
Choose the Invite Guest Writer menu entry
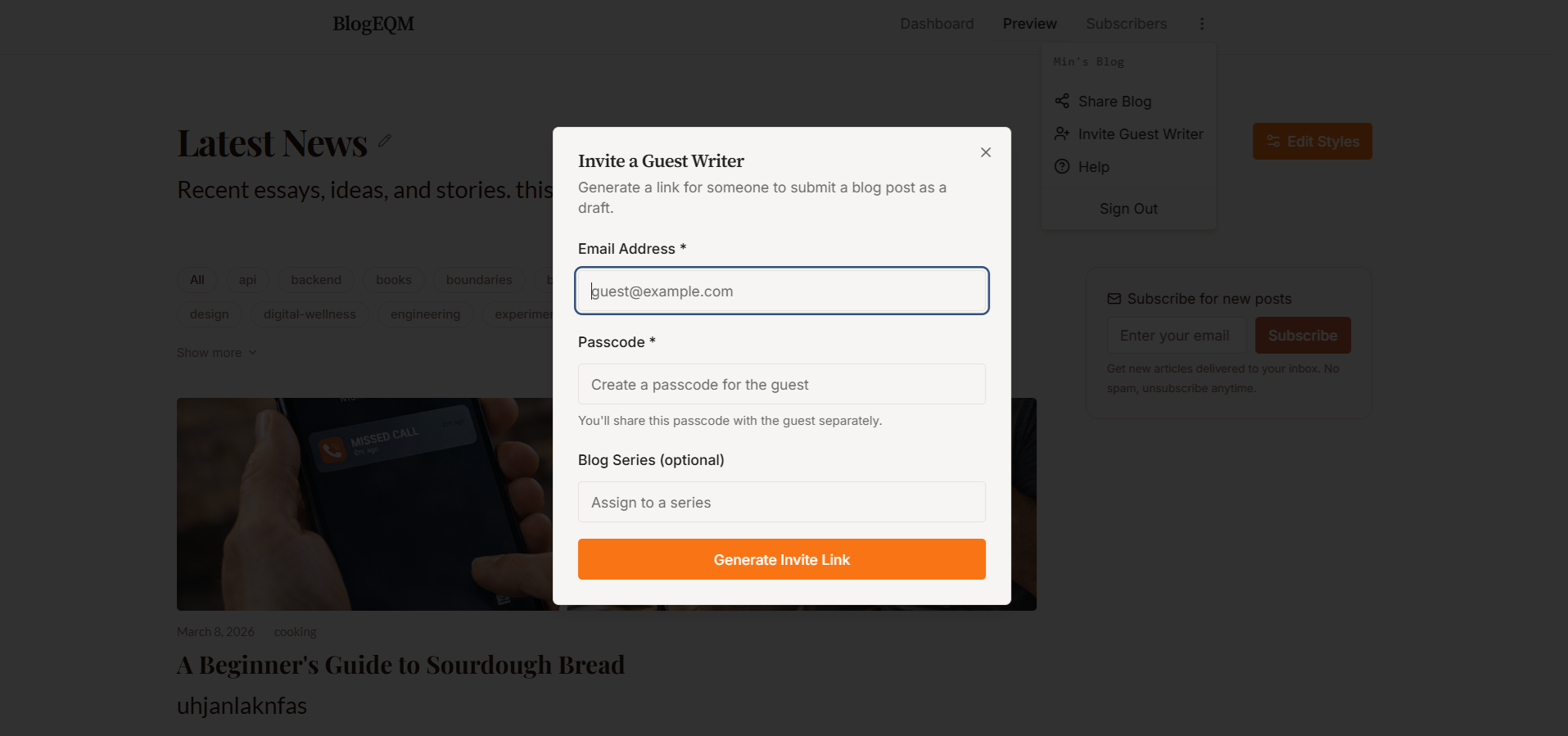point(1128,134)
